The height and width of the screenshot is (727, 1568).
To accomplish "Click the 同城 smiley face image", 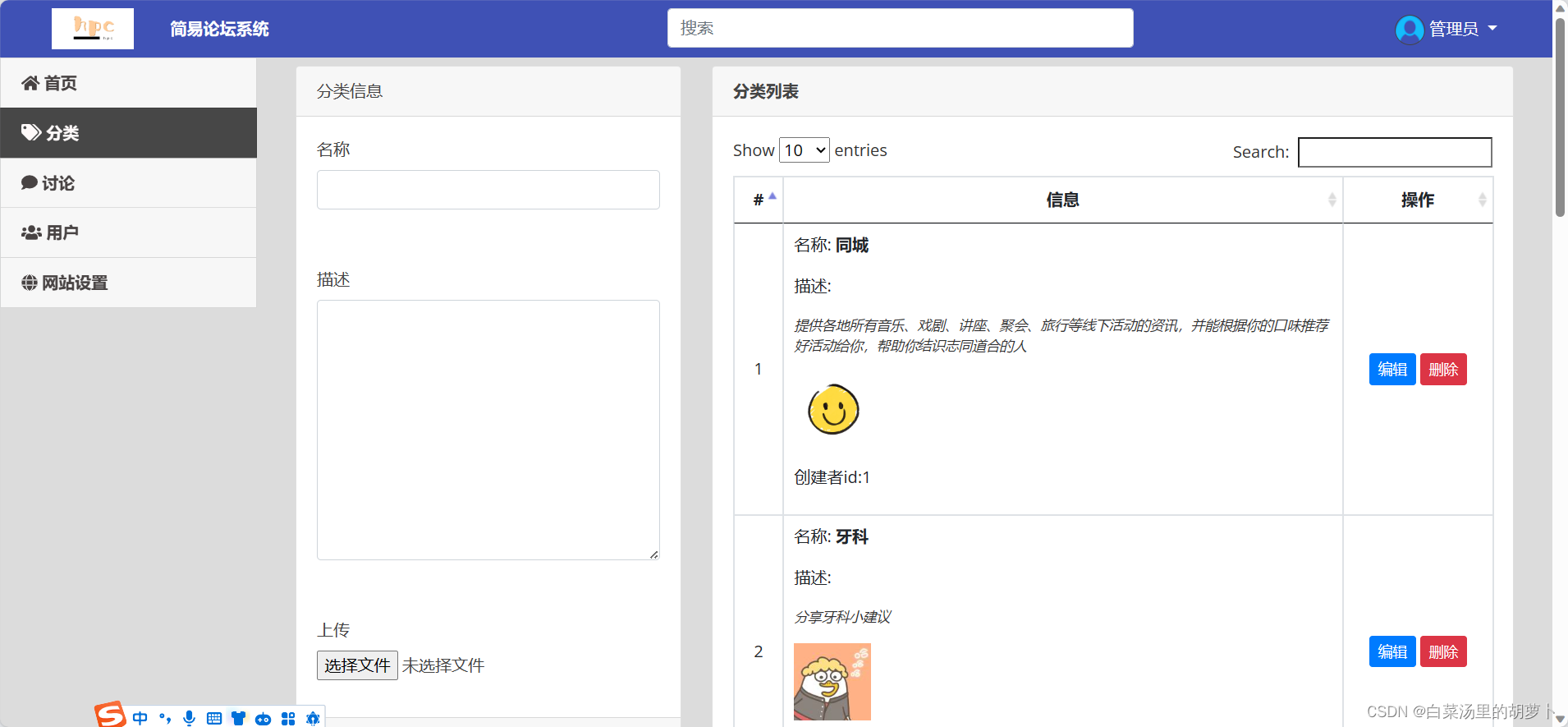I will pyautogui.click(x=833, y=410).
